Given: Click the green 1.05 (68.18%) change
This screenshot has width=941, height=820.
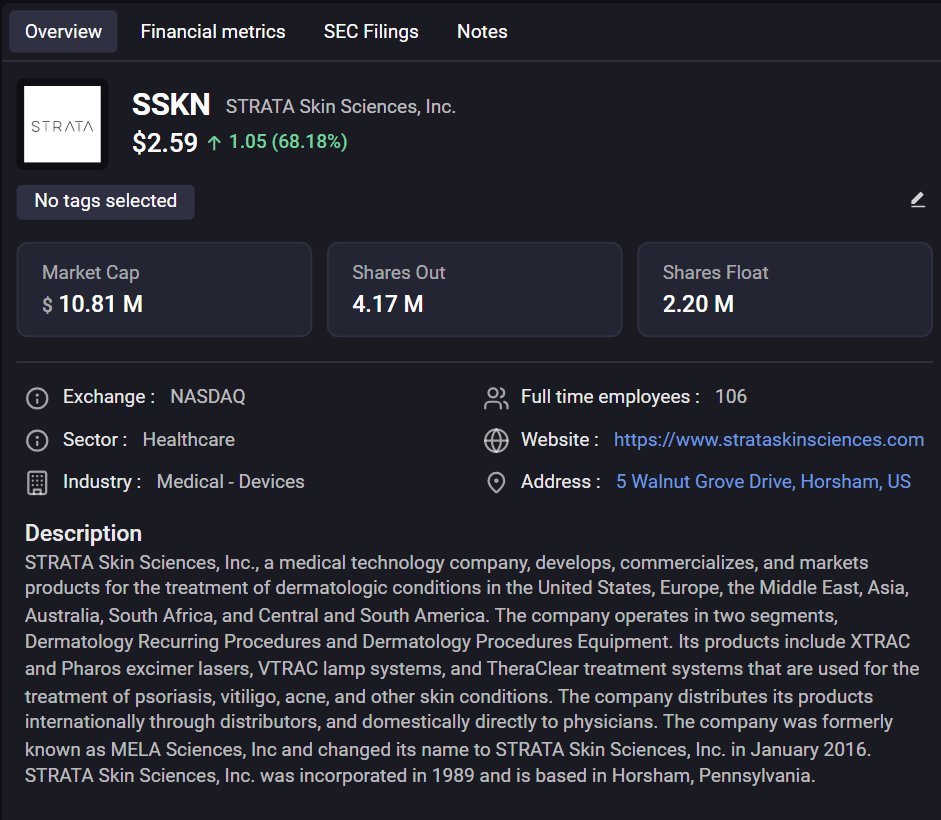Looking at the screenshot, I should (x=288, y=142).
